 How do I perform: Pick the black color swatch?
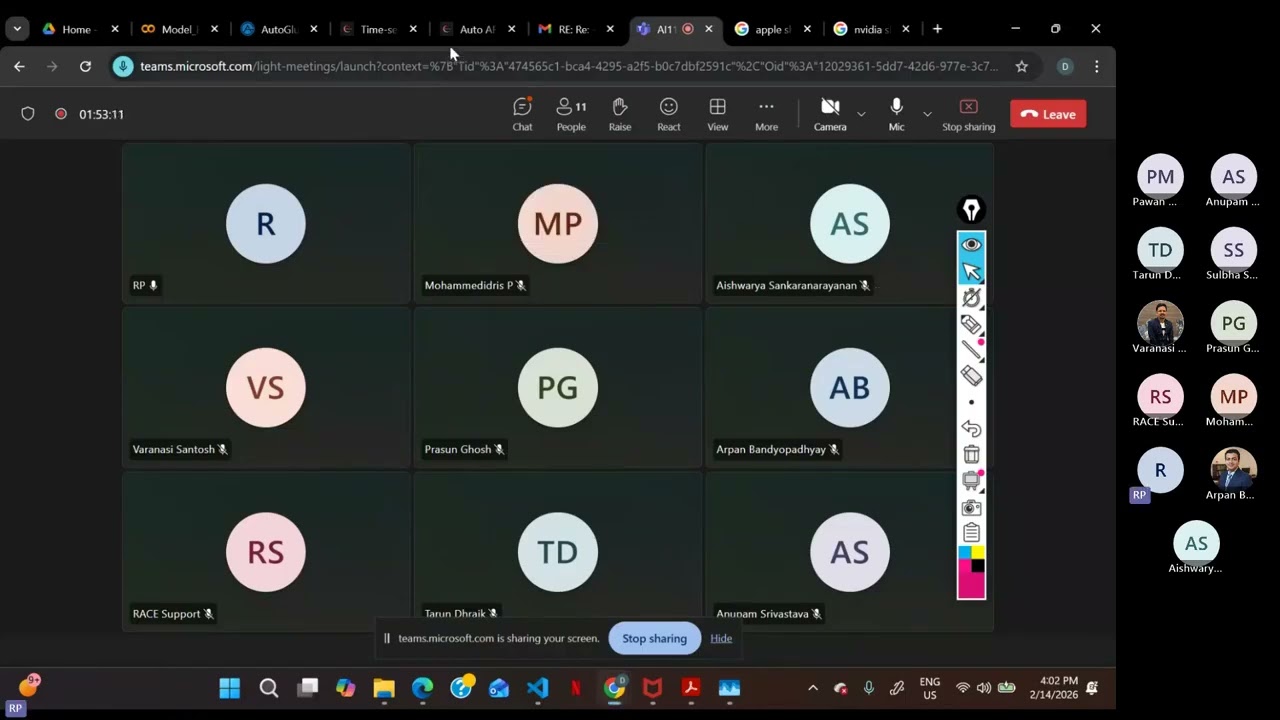[x=978, y=566]
